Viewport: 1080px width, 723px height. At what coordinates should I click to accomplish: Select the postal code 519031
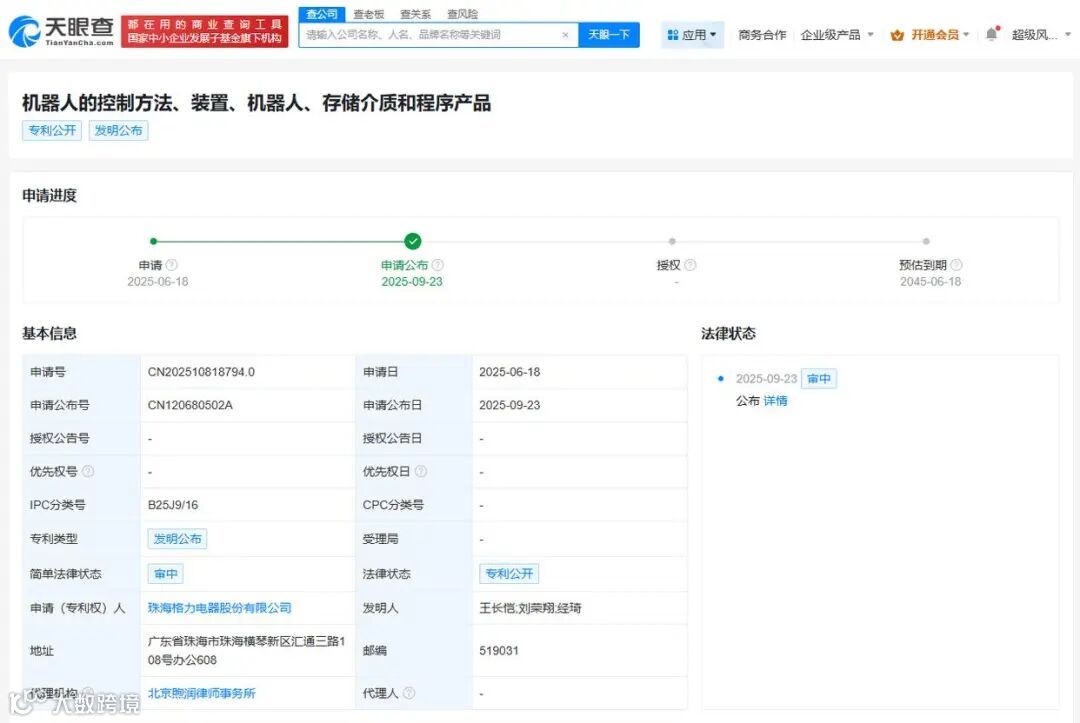[499, 651]
